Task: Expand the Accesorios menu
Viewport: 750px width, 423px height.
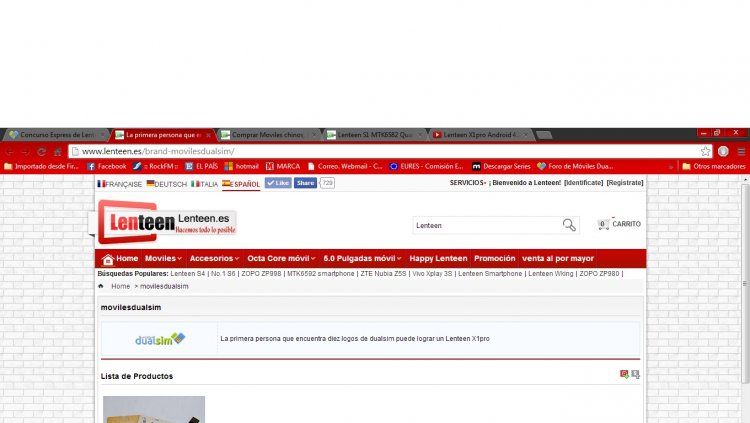Action: point(214,258)
